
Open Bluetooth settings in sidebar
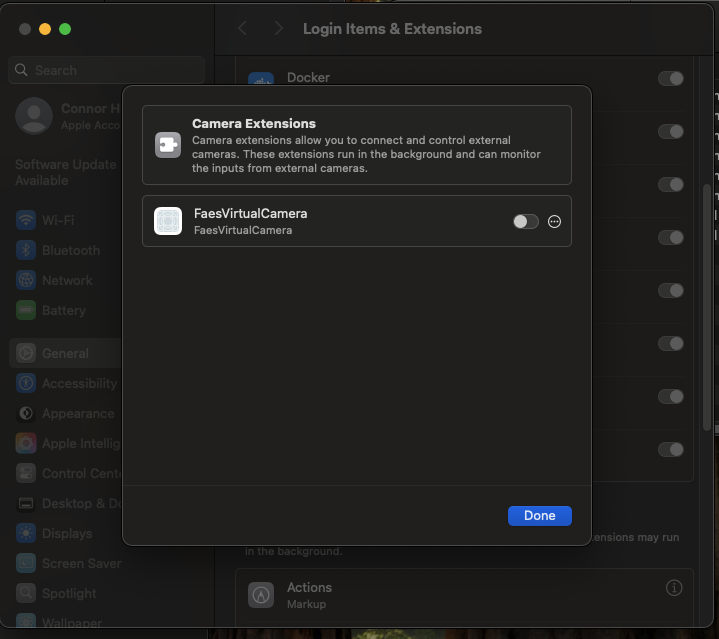coord(71,250)
